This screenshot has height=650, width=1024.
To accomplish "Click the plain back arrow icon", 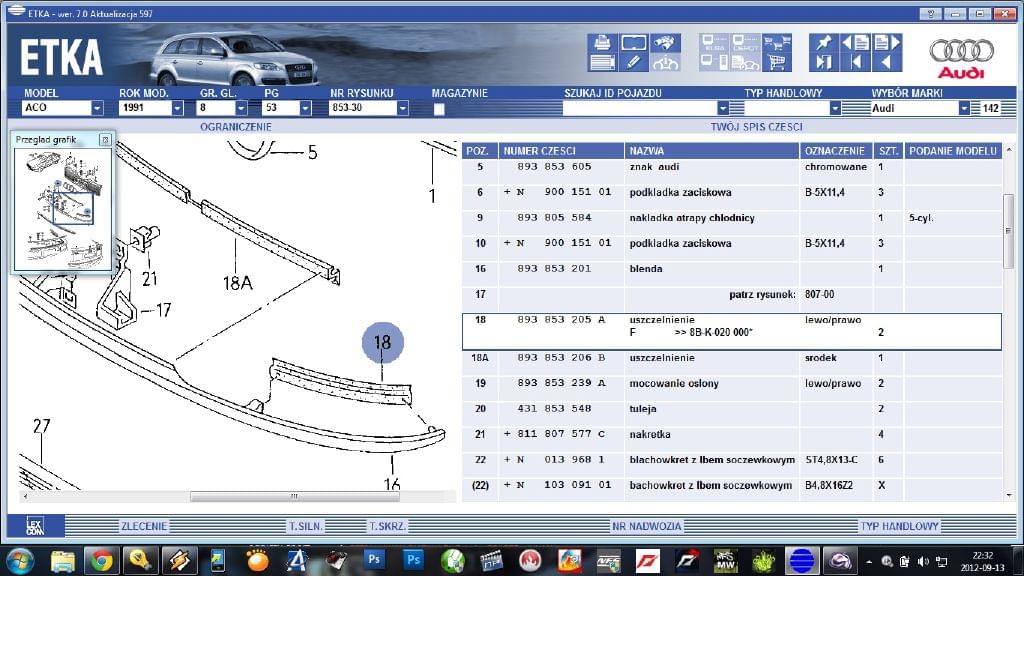I will (x=887, y=62).
